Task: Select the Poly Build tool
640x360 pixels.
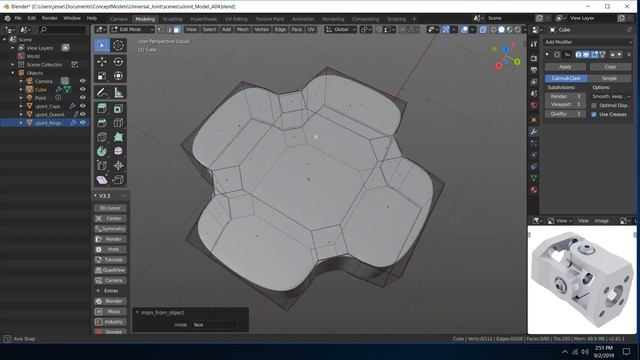Action: pos(118,137)
